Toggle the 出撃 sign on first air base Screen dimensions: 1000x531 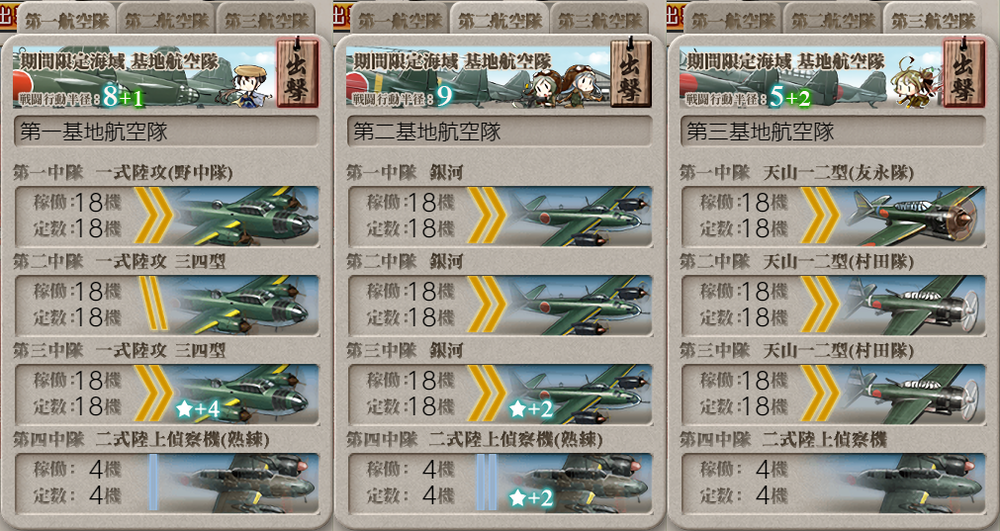tap(297, 73)
